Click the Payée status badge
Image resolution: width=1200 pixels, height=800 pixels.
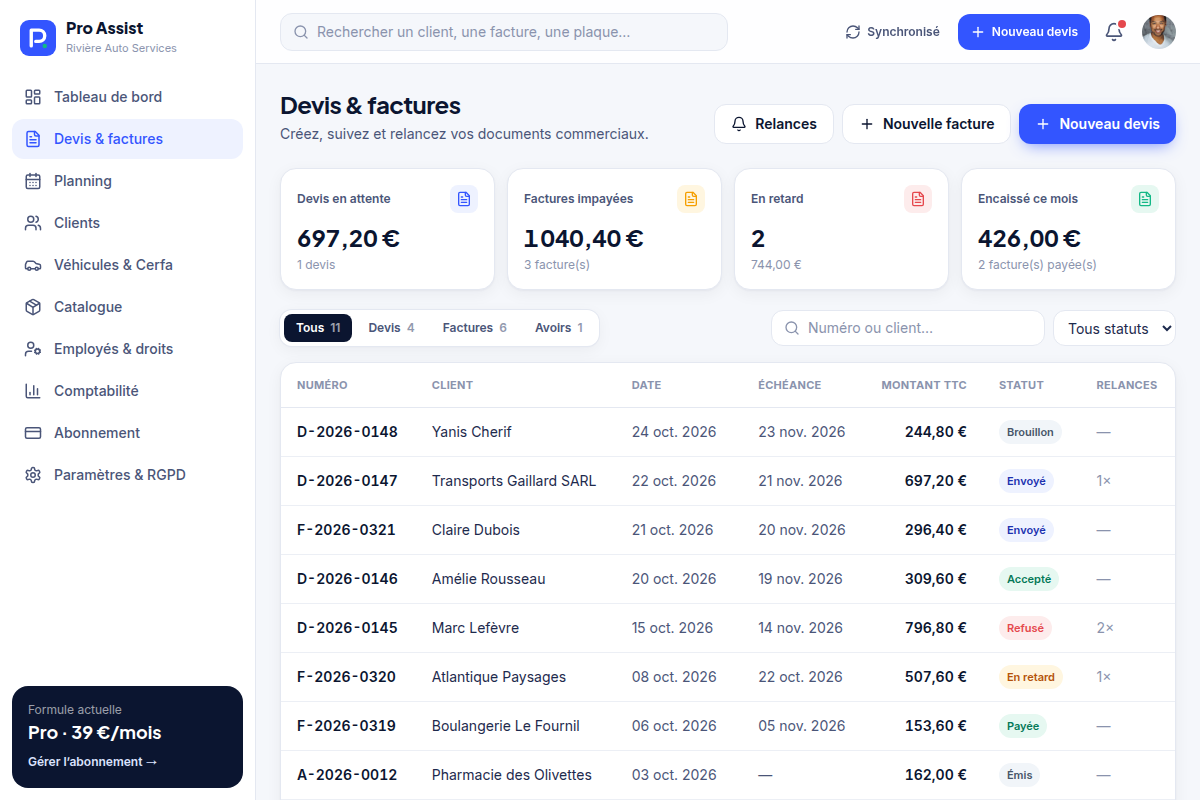[1023, 726]
